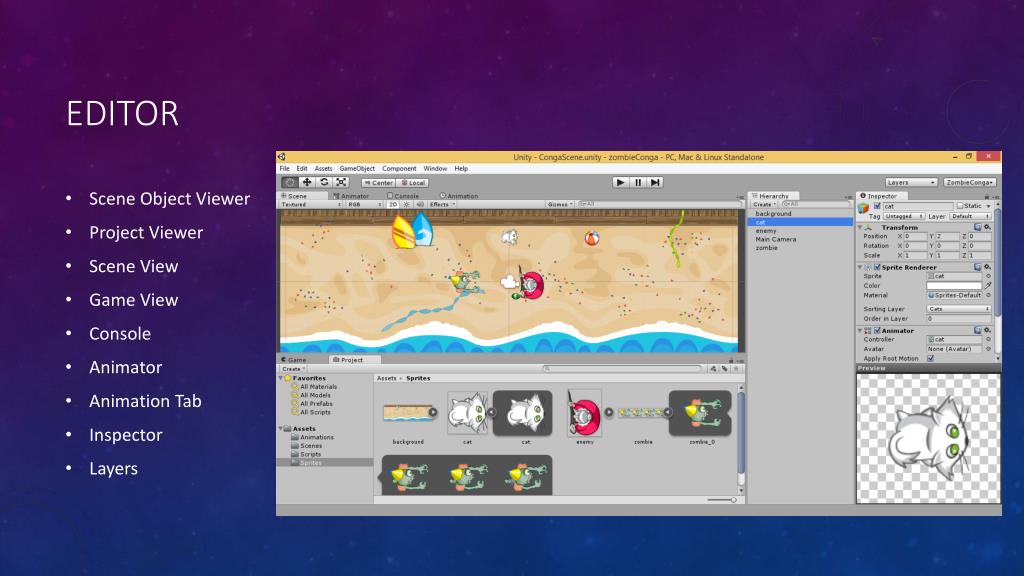Open Gizmos dropdown in Scene view

(x=560, y=204)
